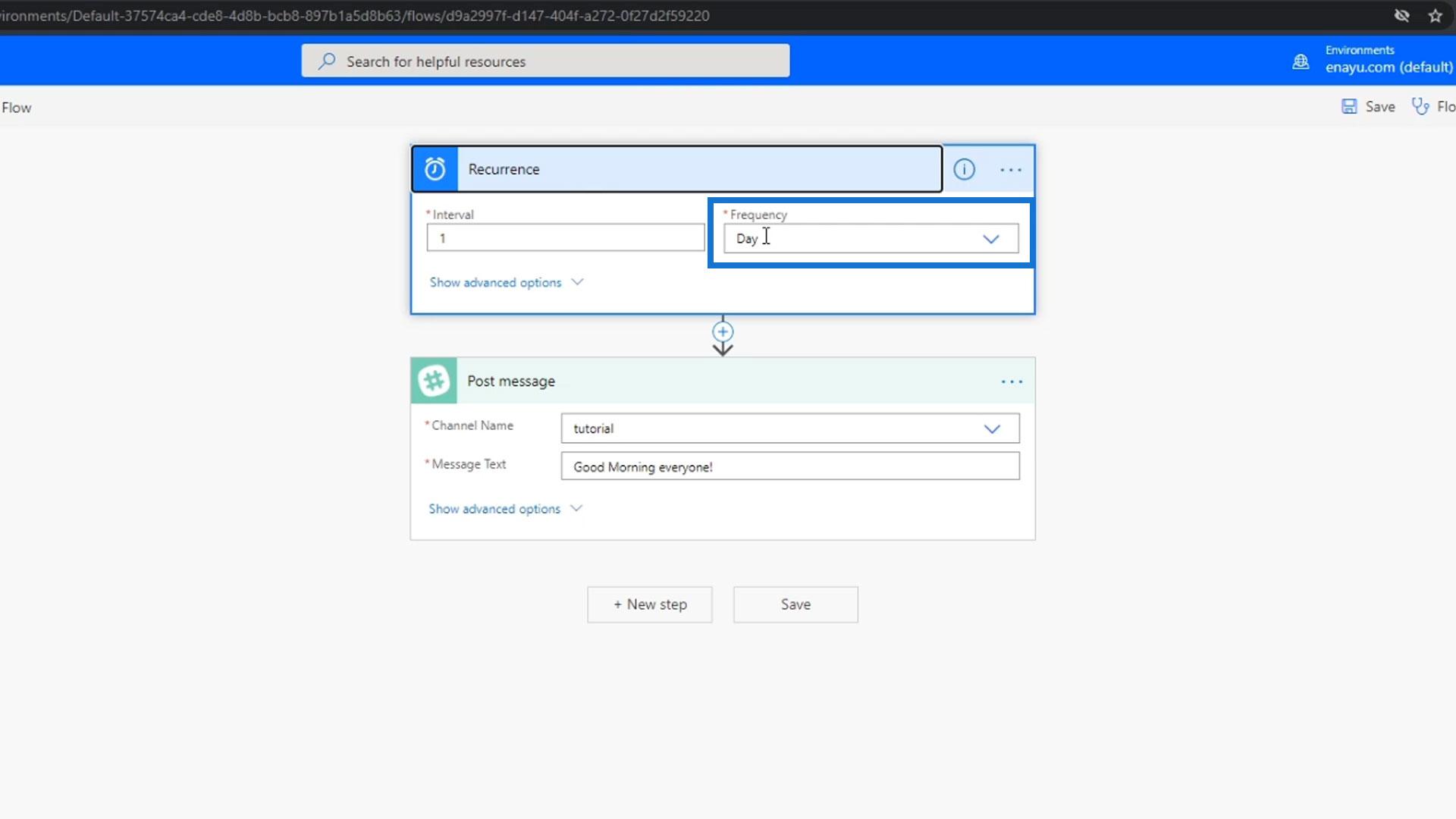Expand Show advanced options on Post message
The height and width of the screenshot is (819, 1456).
point(505,508)
